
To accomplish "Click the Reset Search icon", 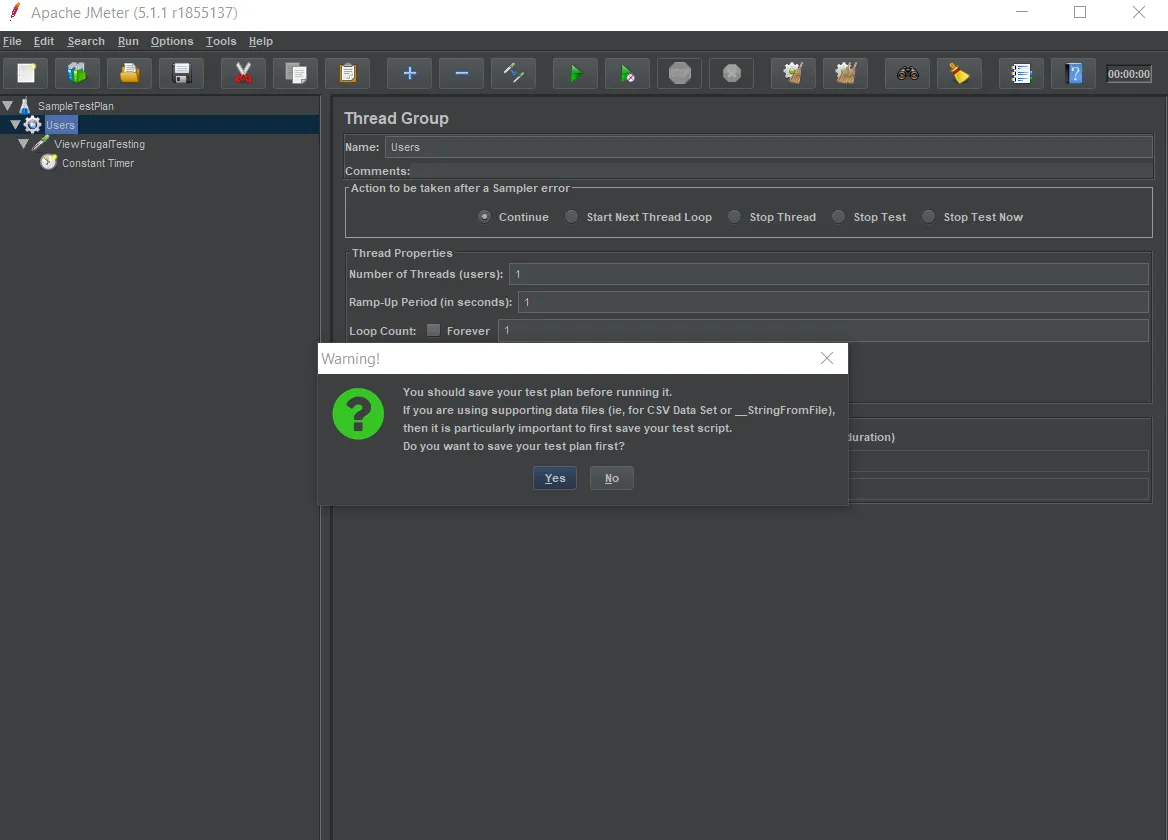I will (x=959, y=73).
